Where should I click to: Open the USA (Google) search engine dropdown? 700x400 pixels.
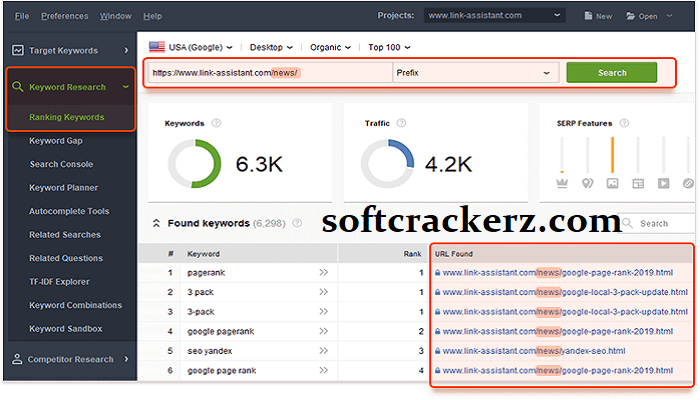point(200,47)
